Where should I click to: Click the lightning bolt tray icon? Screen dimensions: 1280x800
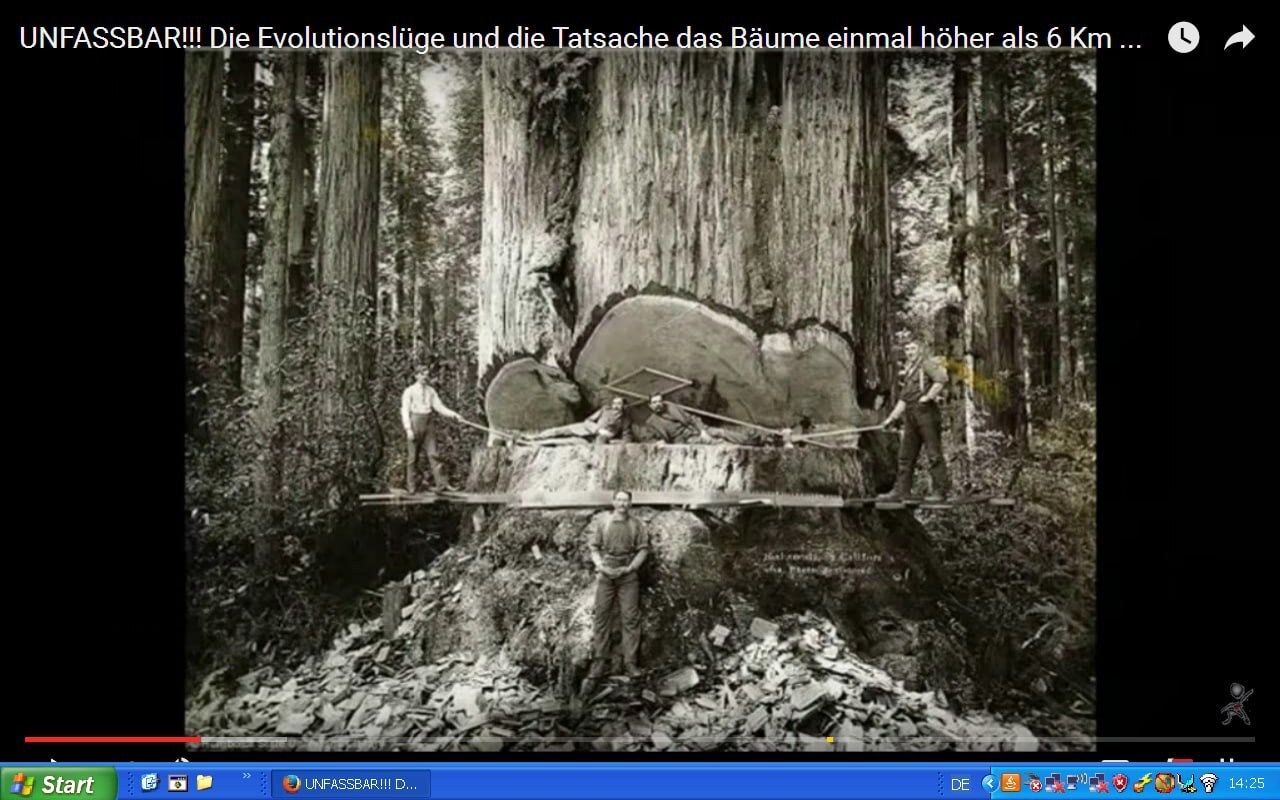(x=1142, y=783)
